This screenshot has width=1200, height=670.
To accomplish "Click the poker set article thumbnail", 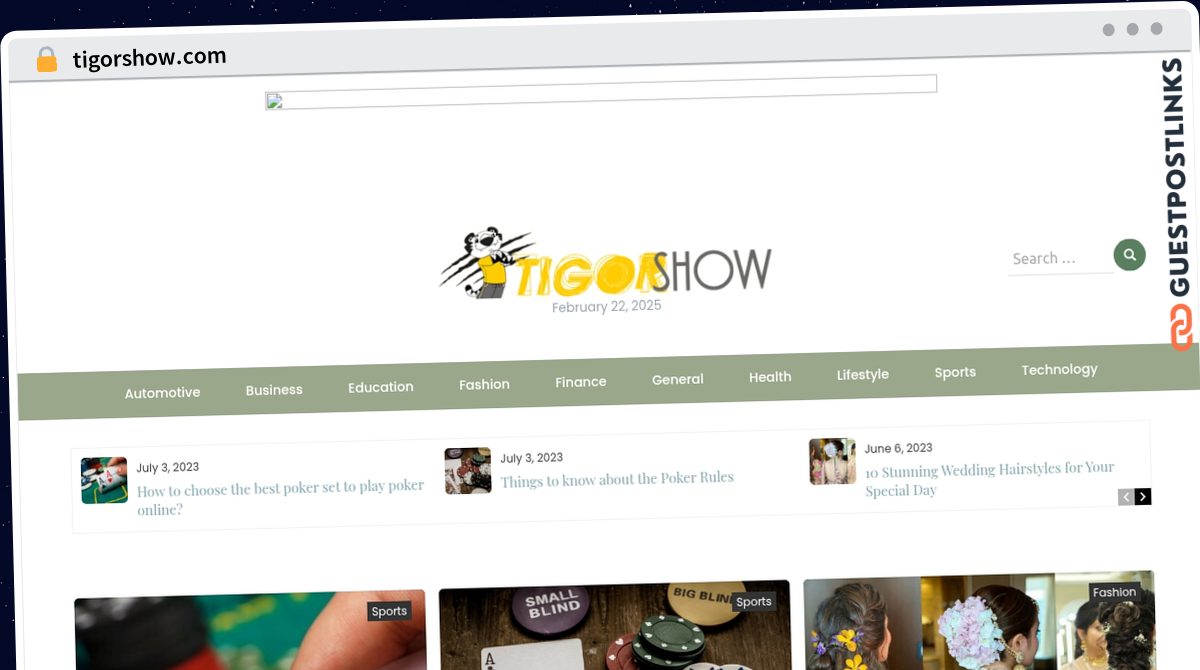I will [104, 480].
